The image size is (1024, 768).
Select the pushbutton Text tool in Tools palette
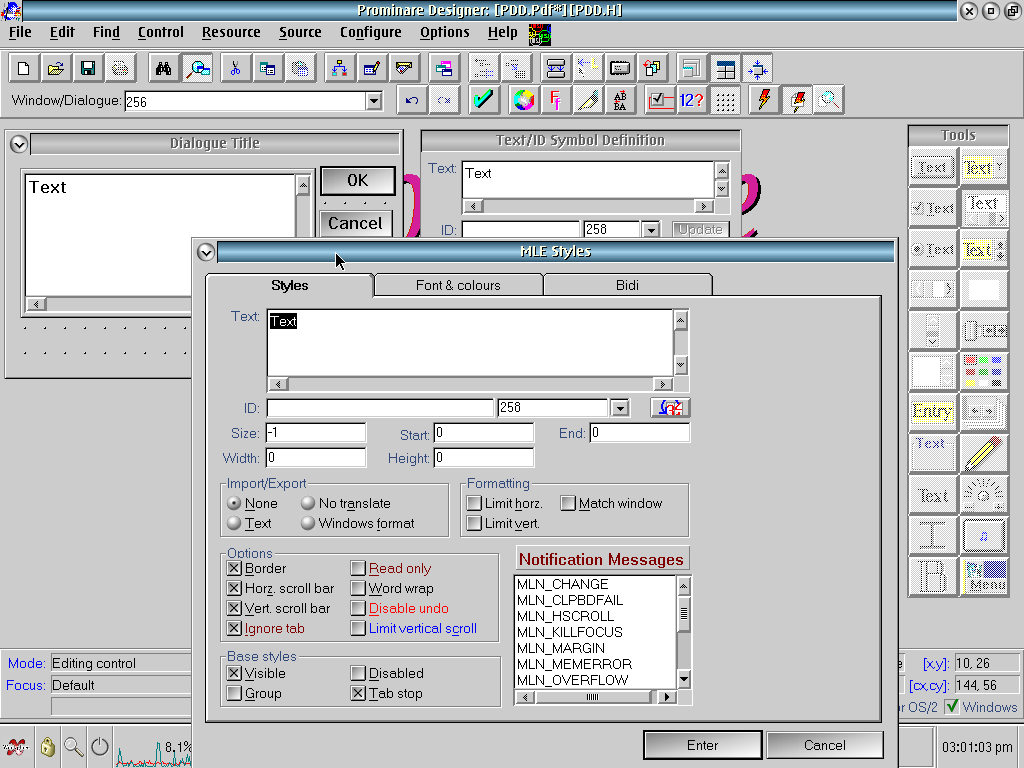(x=933, y=168)
